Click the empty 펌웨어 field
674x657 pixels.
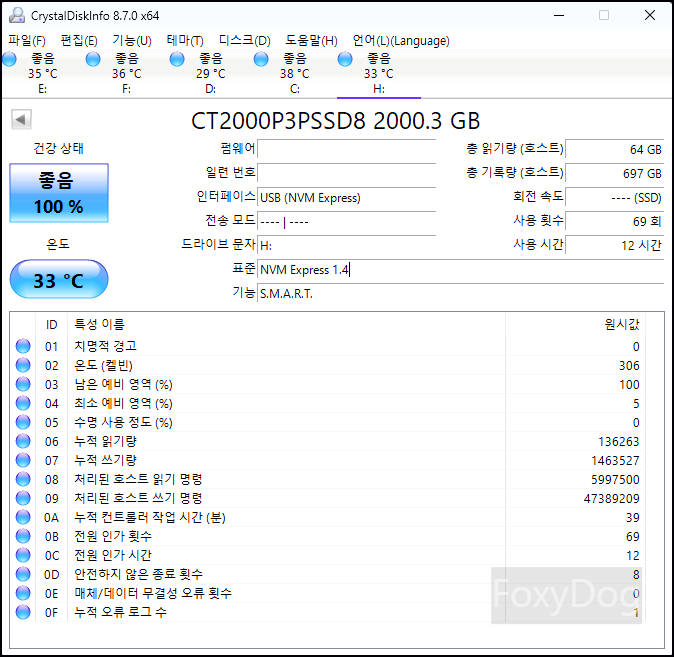(x=346, y=149)
